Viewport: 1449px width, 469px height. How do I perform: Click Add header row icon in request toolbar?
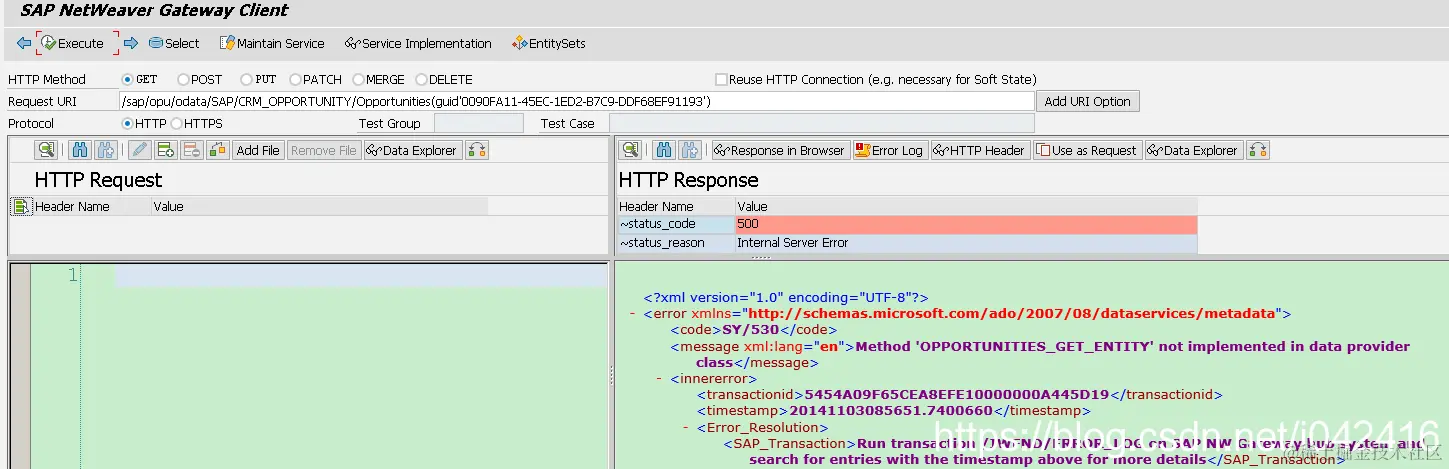click(166, 150)
